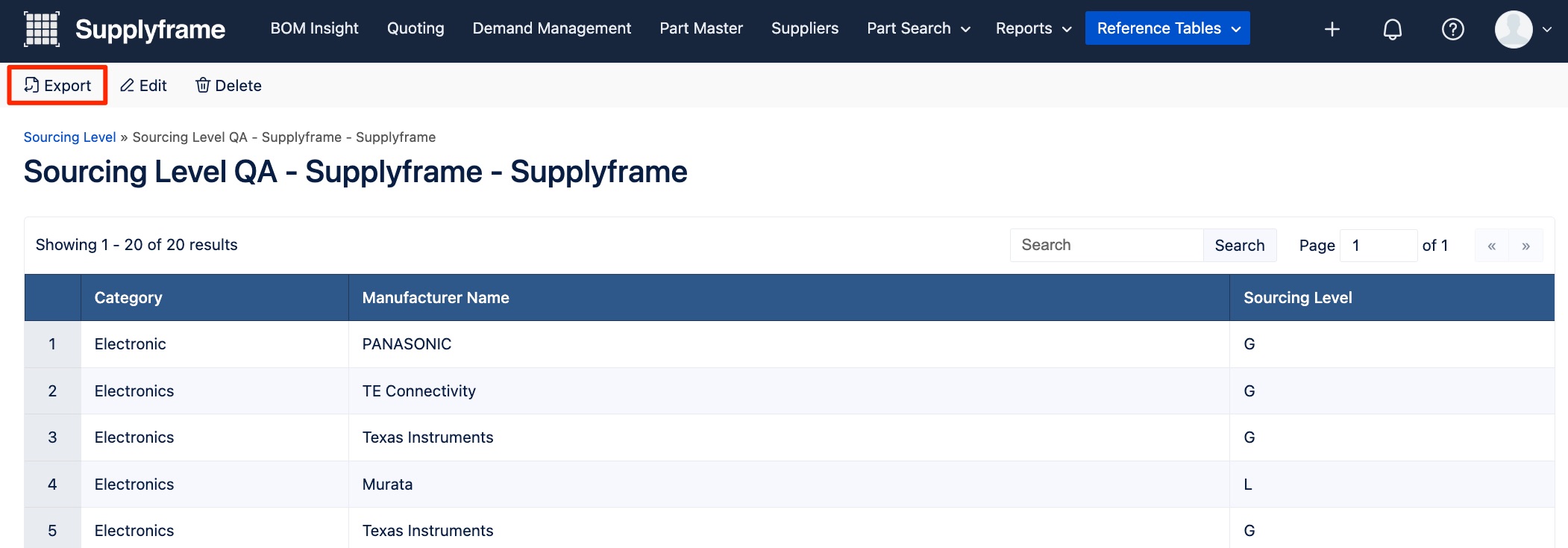
Task: Expand the chevron beside the user avatar
Action: click(1547, 30)
